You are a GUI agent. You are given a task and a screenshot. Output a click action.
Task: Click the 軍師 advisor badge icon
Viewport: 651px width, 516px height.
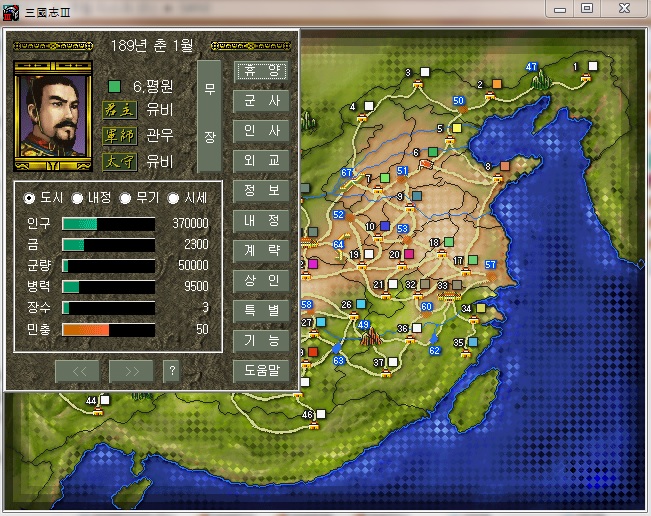click(x=120, y=136)
